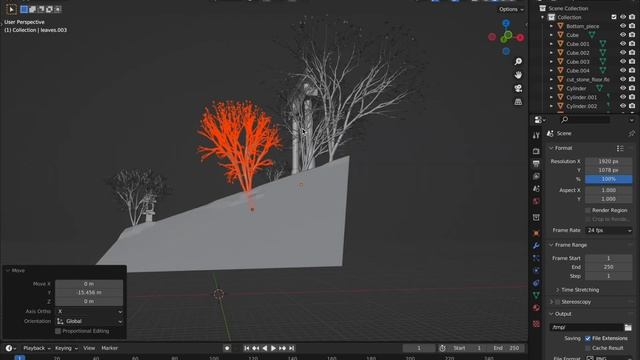640x360 pixels.
Task: Open the Frame Rate 24 fps dropdown
Action: [x=609, y=231]
